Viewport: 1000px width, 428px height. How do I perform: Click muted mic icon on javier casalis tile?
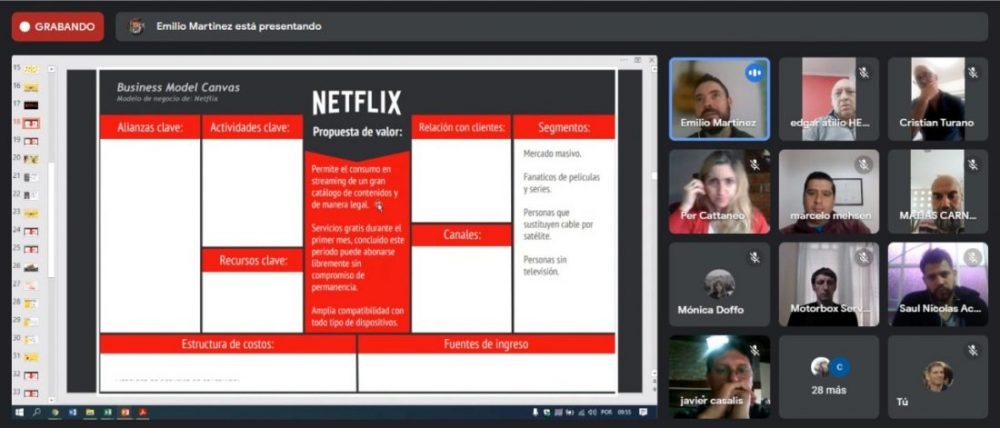[754, 350]
